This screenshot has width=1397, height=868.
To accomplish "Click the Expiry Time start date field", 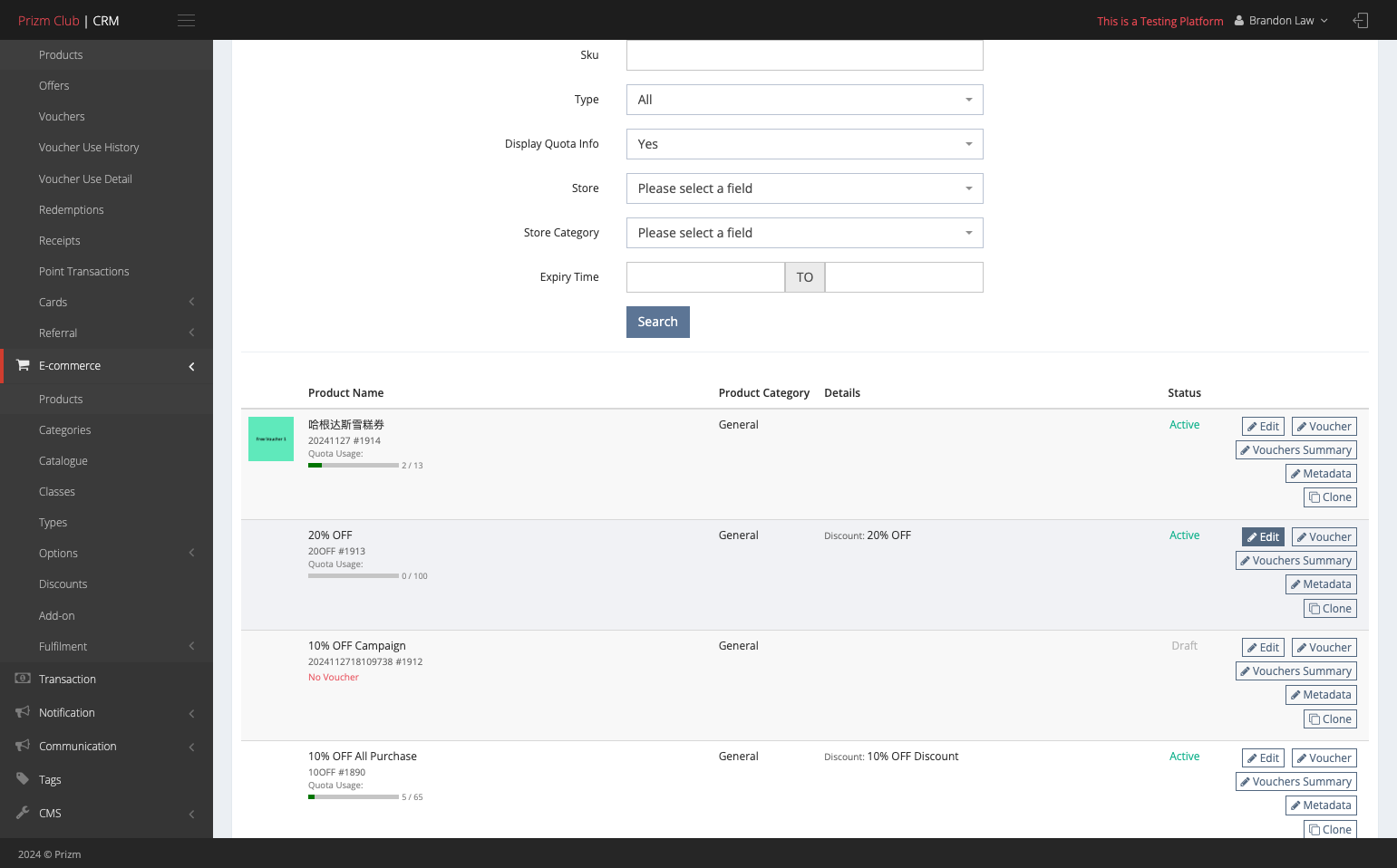I will [705, 277].
